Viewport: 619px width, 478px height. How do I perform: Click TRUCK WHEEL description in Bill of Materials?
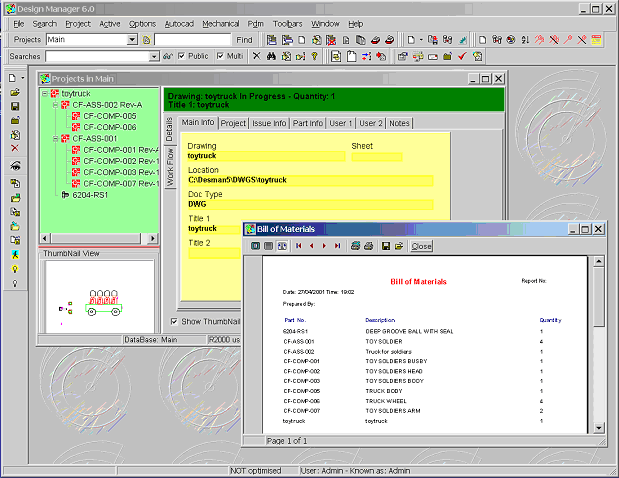coord(386,401)
